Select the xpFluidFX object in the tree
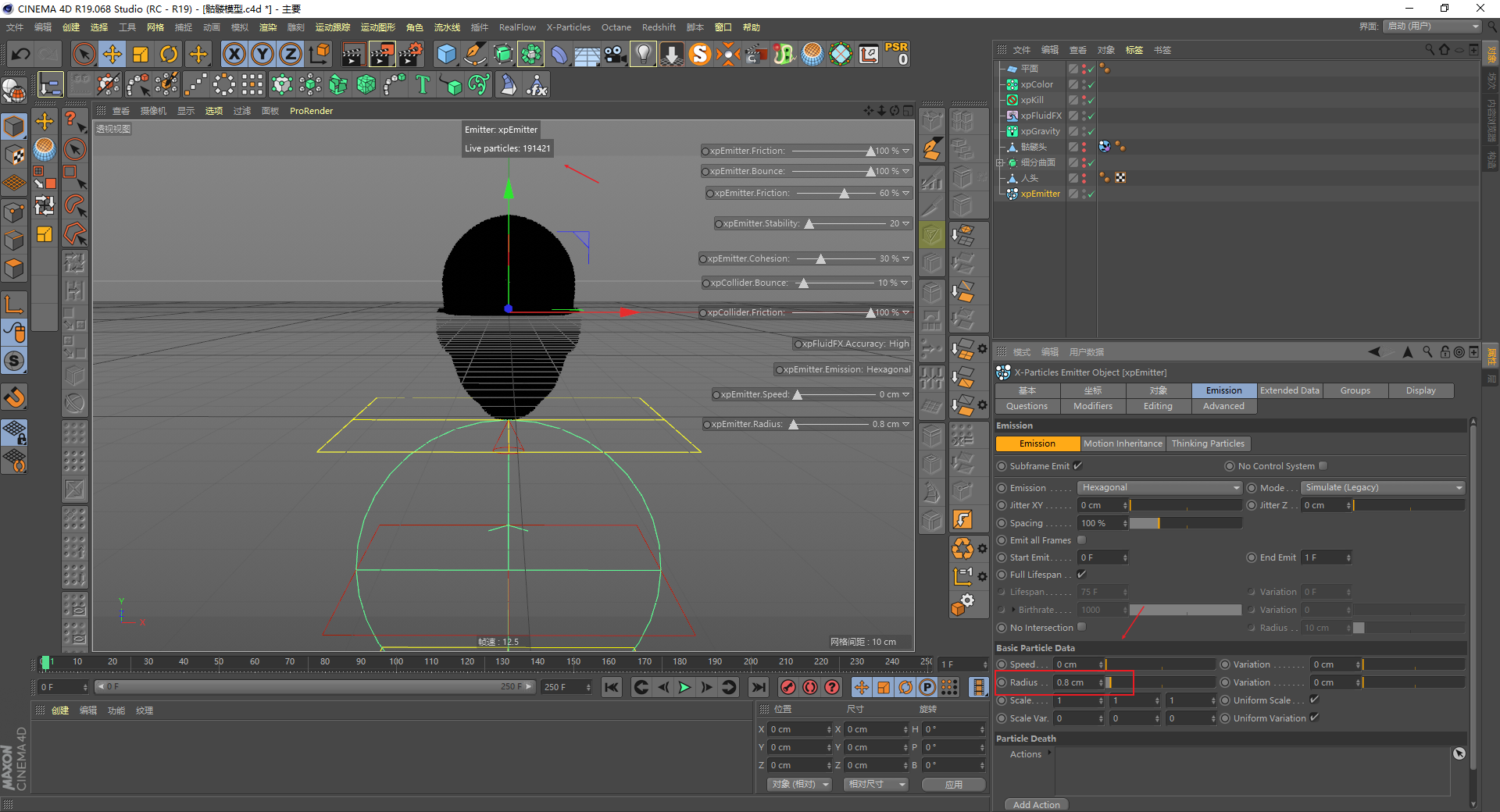This screenshot has width=1500, height=812. click(1041, 116)
